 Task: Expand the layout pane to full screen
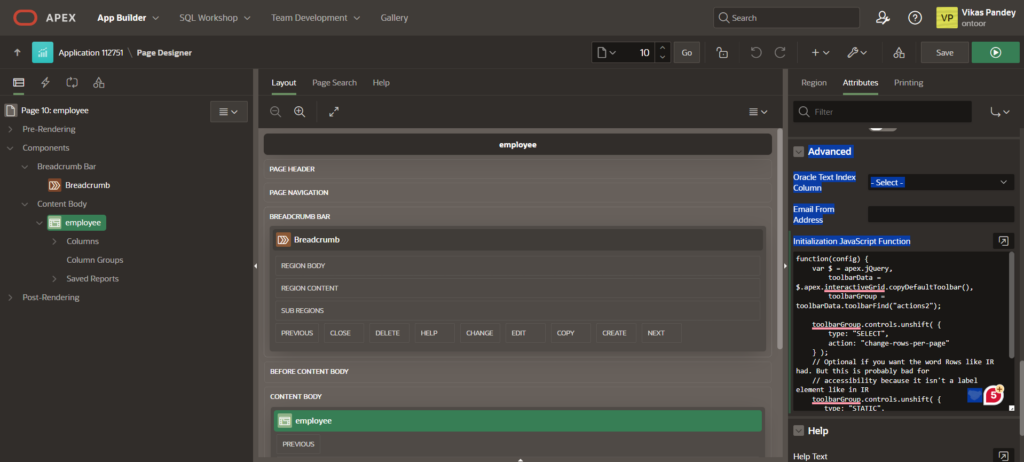tap(334, 112)
